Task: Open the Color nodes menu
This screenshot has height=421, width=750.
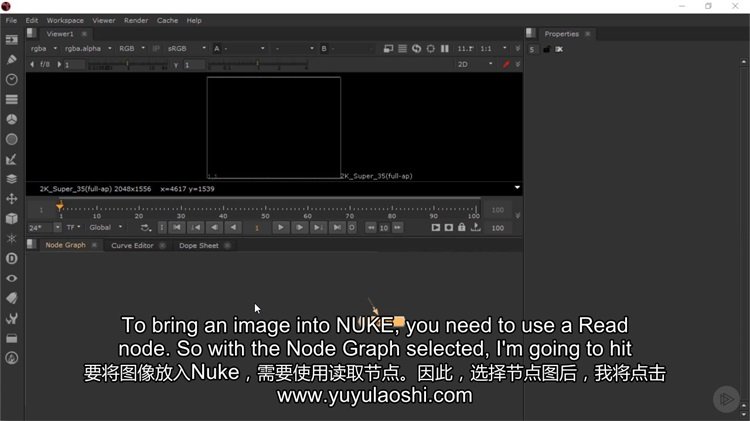Action: coord(11,119)
